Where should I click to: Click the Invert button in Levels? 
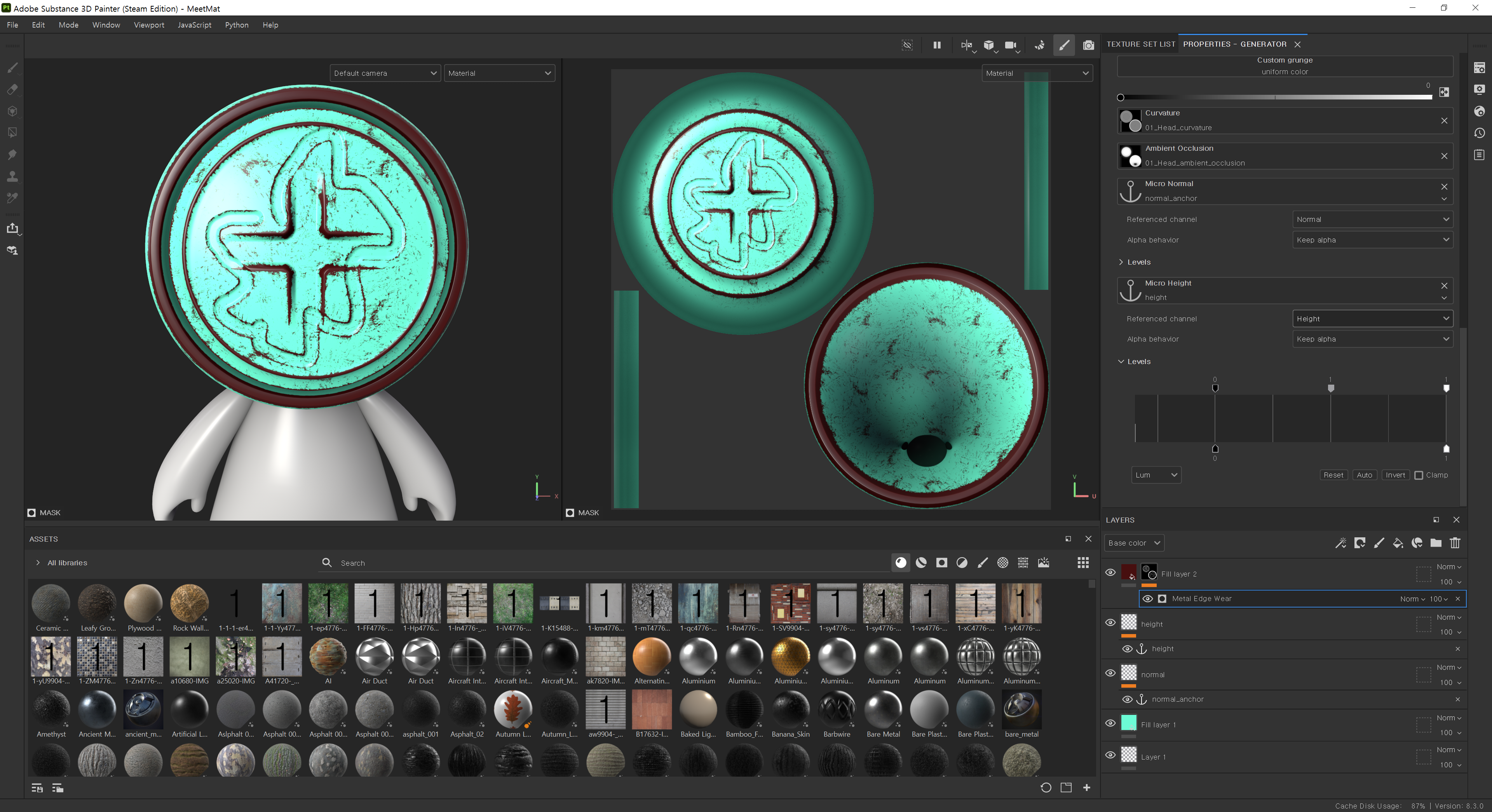tap(1395, 475)
